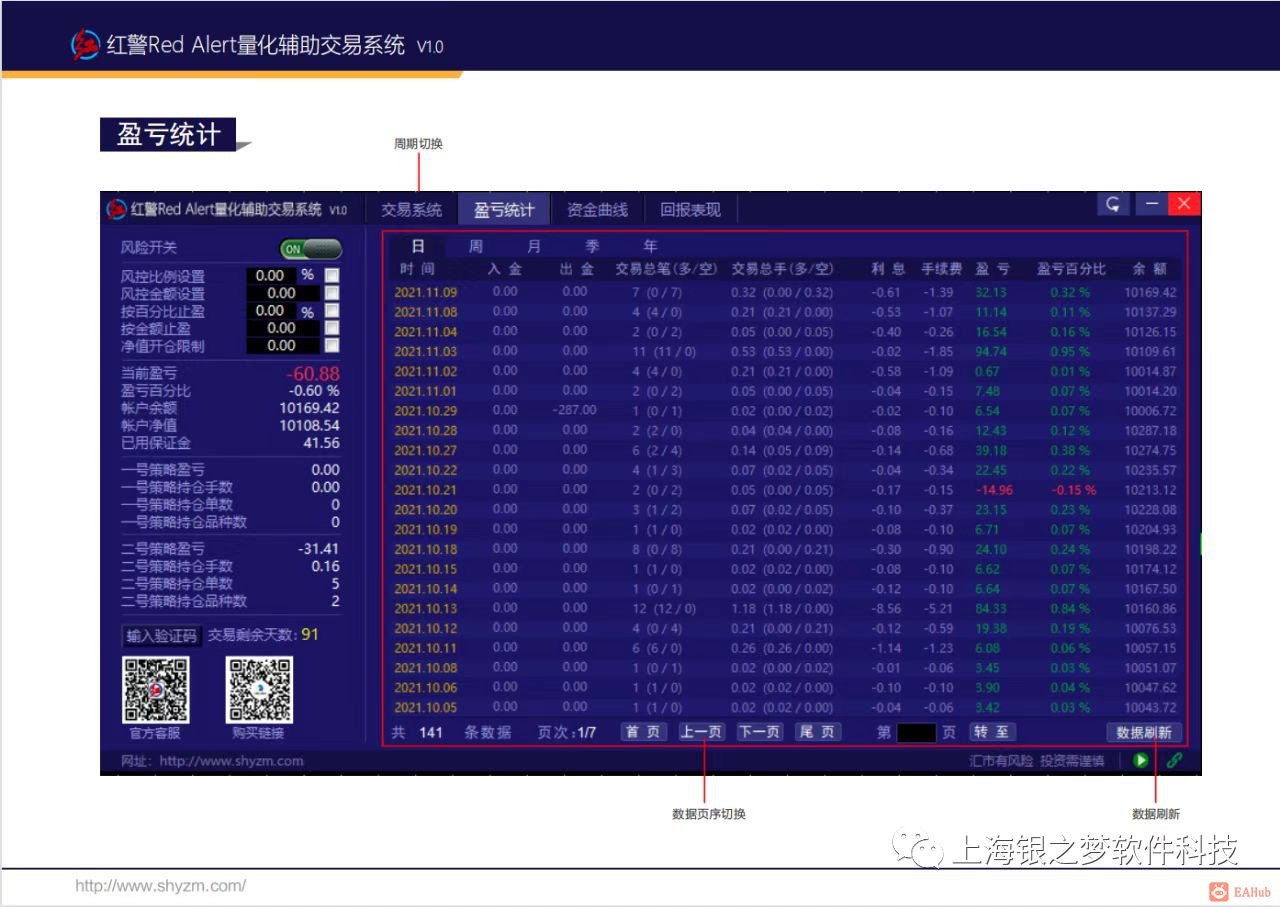The height and width of the screenshot is (907, 1280).
Task: Click the 盈亏百分比 column header
Action: (1071, 269)
